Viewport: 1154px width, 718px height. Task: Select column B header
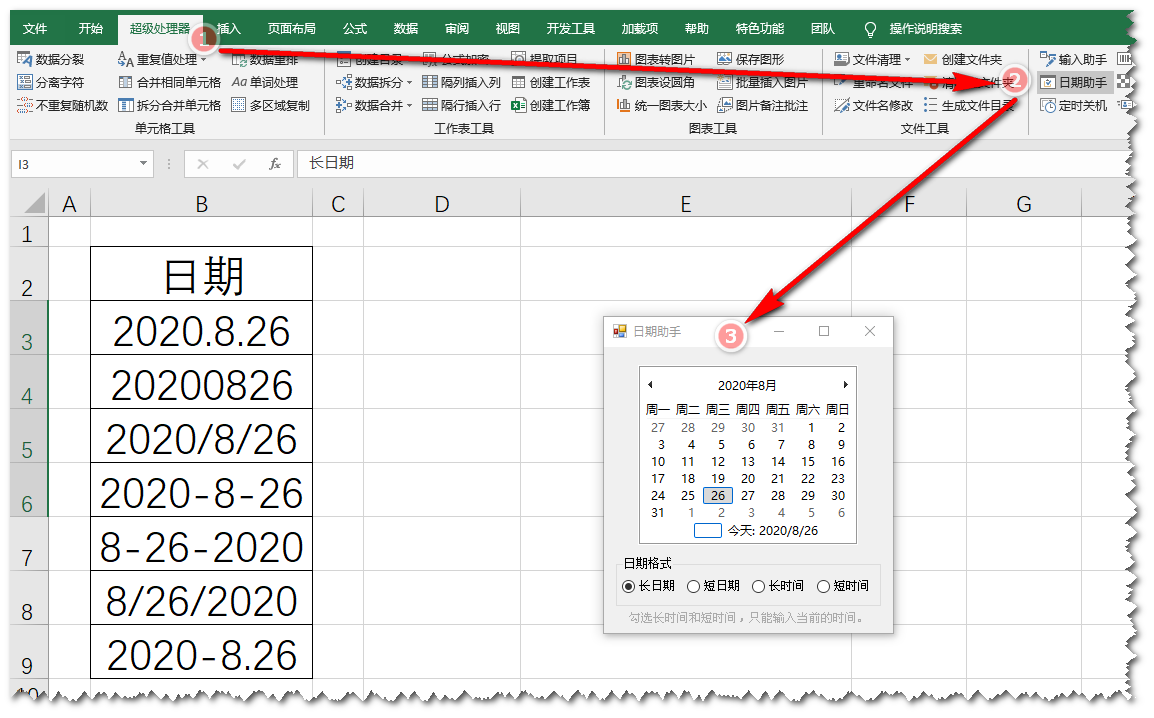(x=202, y=204)
